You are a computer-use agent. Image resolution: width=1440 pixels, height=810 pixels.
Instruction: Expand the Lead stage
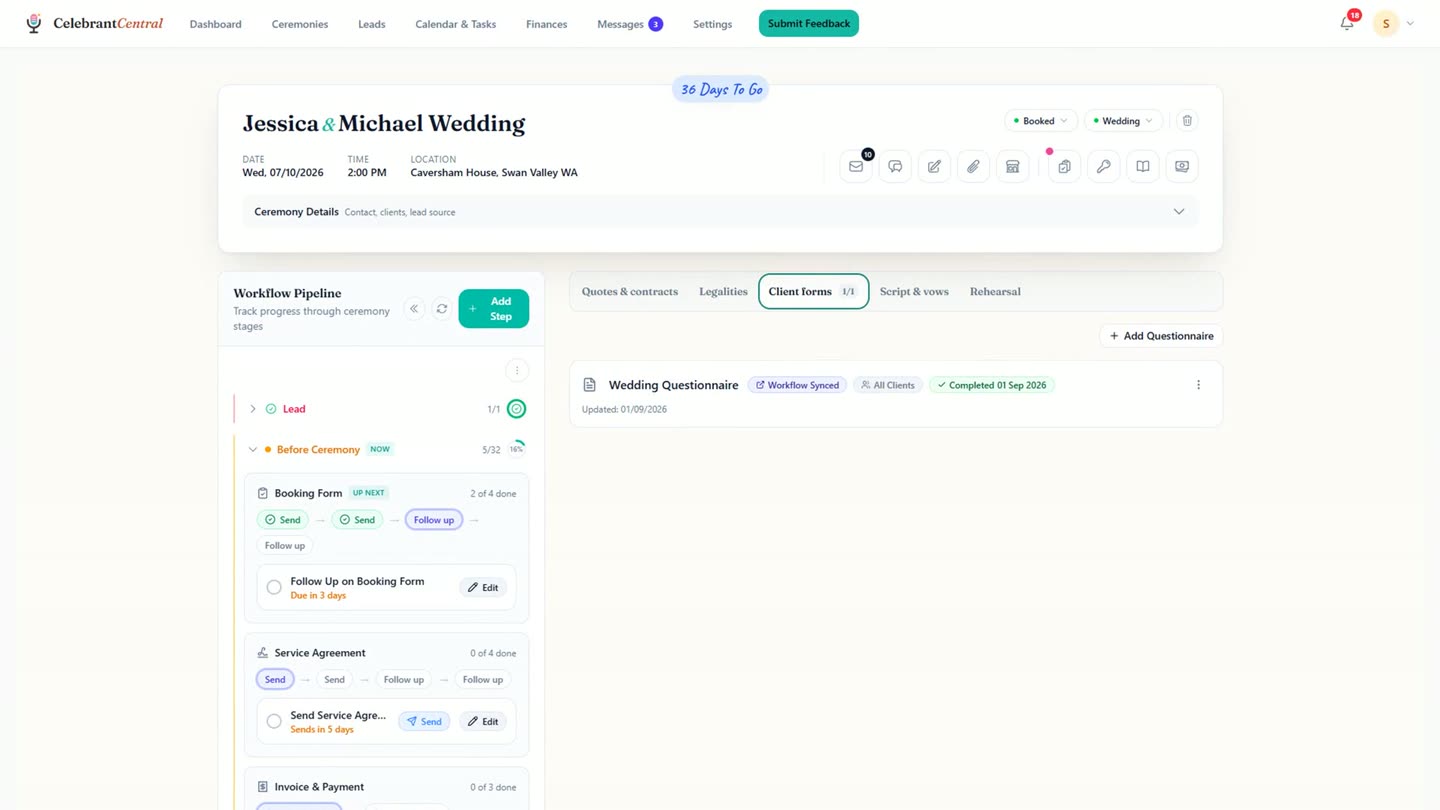click(253, 409)
